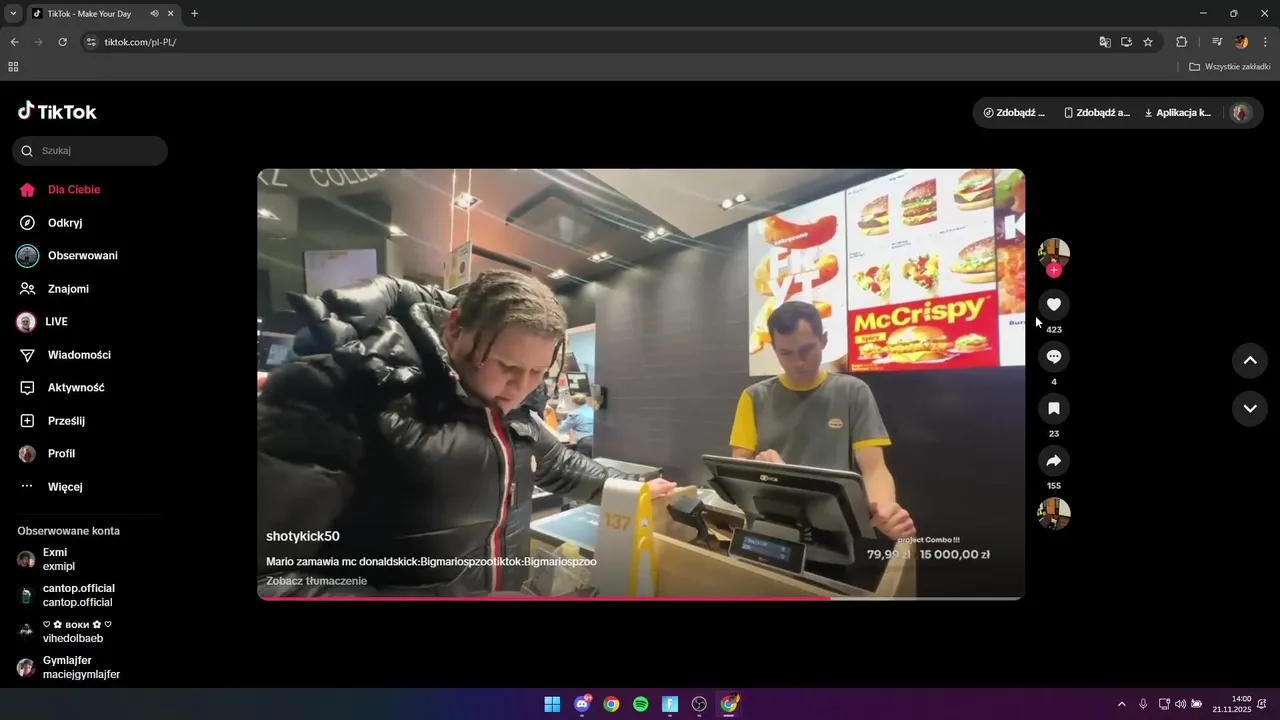Viewport: 1280px width, 720px height.
Task: Translate this page icon in address bar
Action: 1105,42
